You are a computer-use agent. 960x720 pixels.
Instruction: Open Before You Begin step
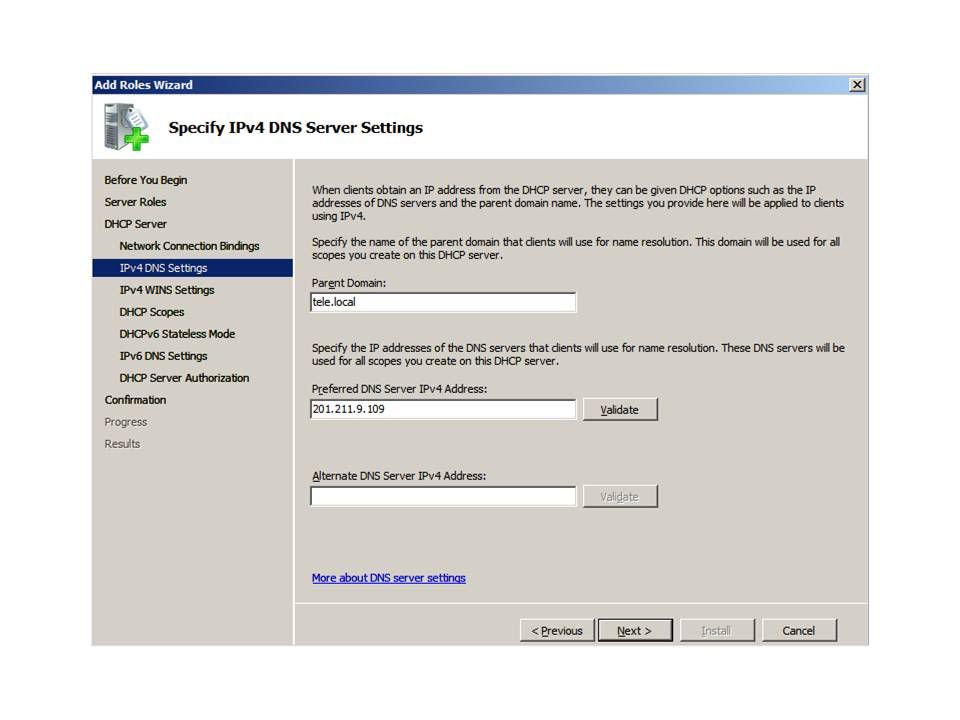tap(146, 180)
